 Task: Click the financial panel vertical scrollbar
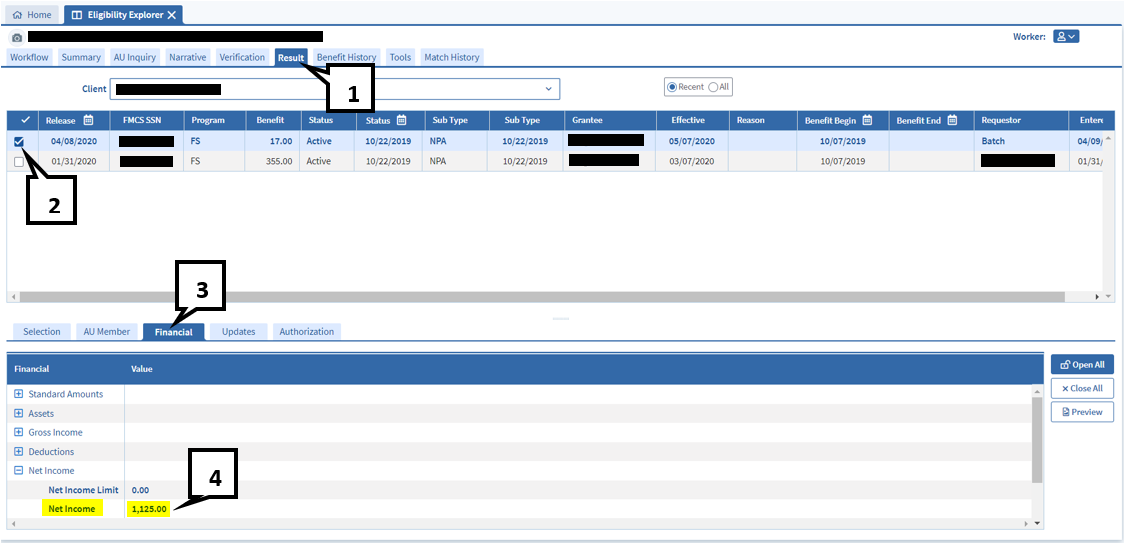pyautogui.click(x=1037, y=438)
